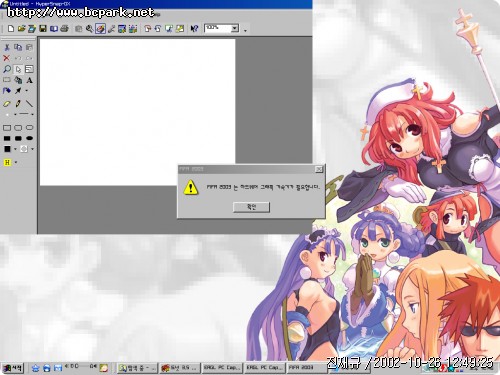Click the Open file folder icon
This screenshot has height=375, width=500.
pyautogui.click(x=22, y=29)
